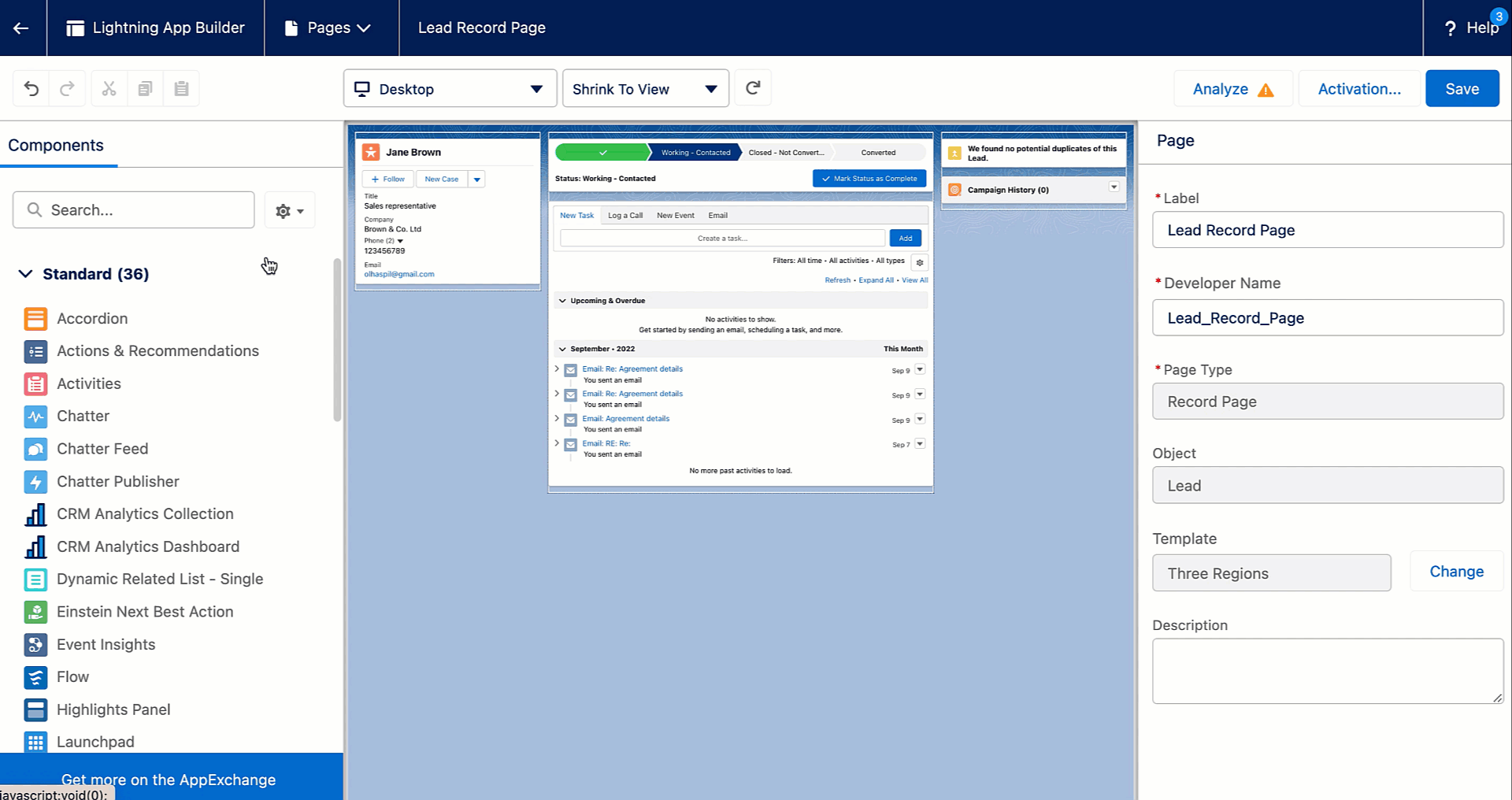Click the Einstein Next Best Action icon

(35, 612)
